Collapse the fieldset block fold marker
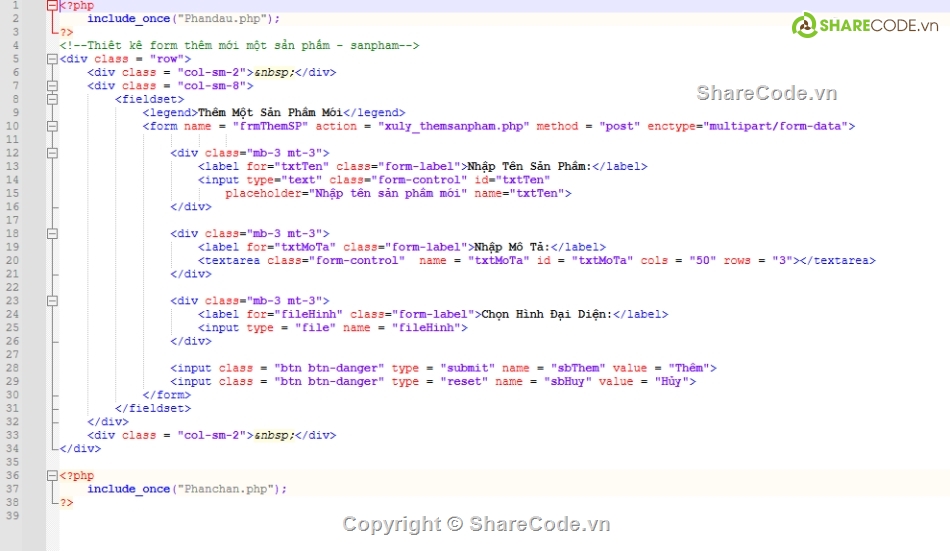Viewport: 950px width, 551px height. tap(52, 99)
